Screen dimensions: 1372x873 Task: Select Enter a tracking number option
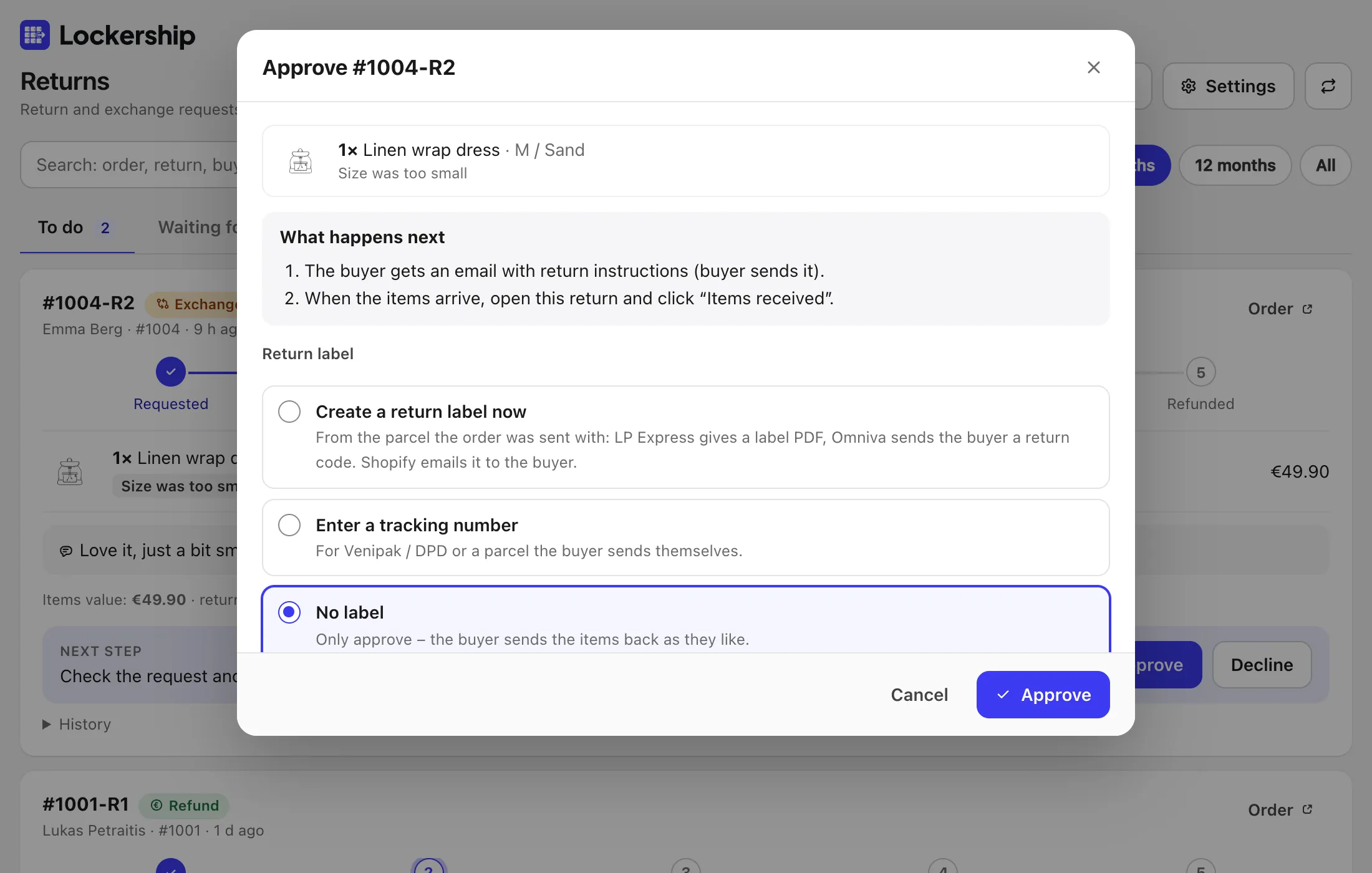pos(685,537)
